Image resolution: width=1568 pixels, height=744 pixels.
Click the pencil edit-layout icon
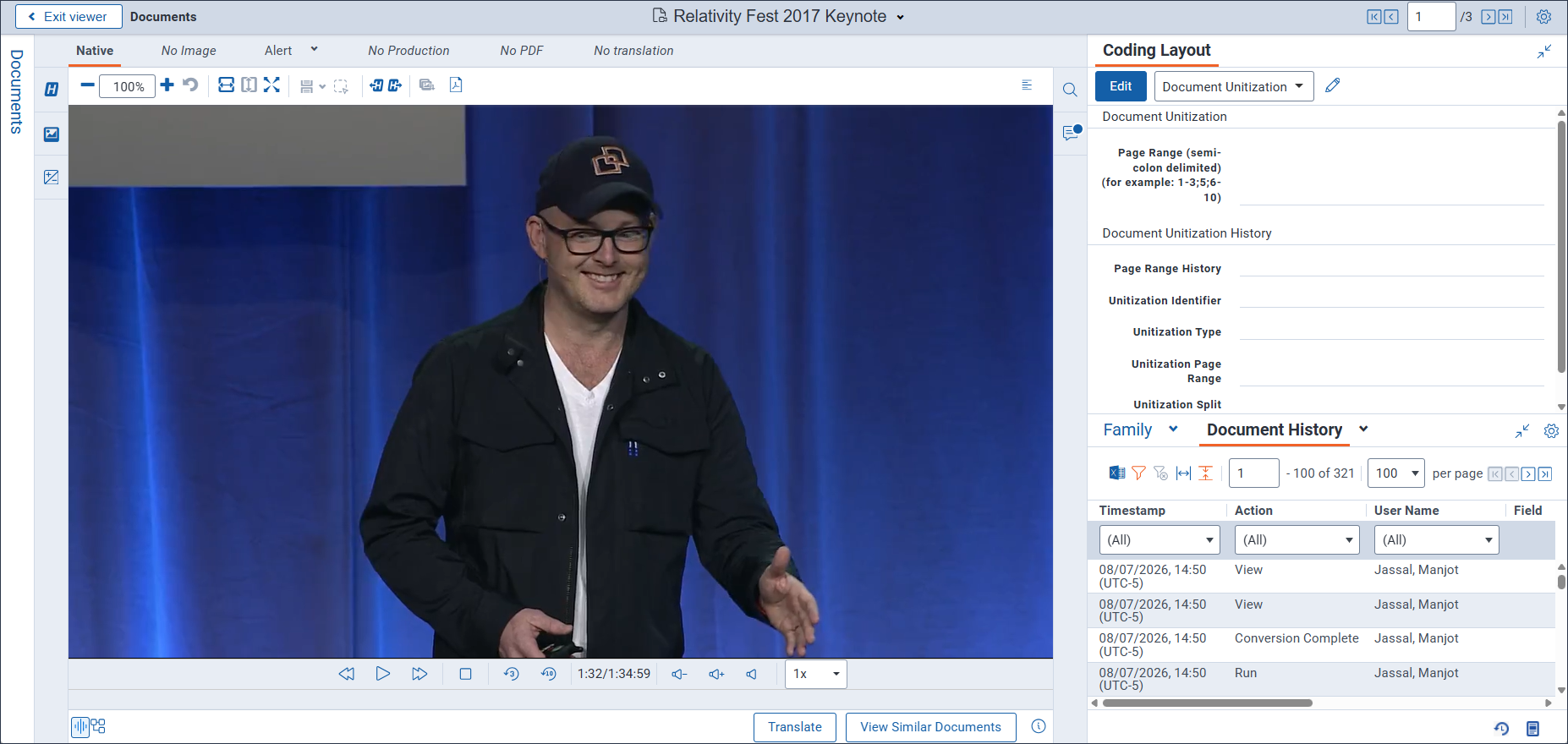[1333, 85]
